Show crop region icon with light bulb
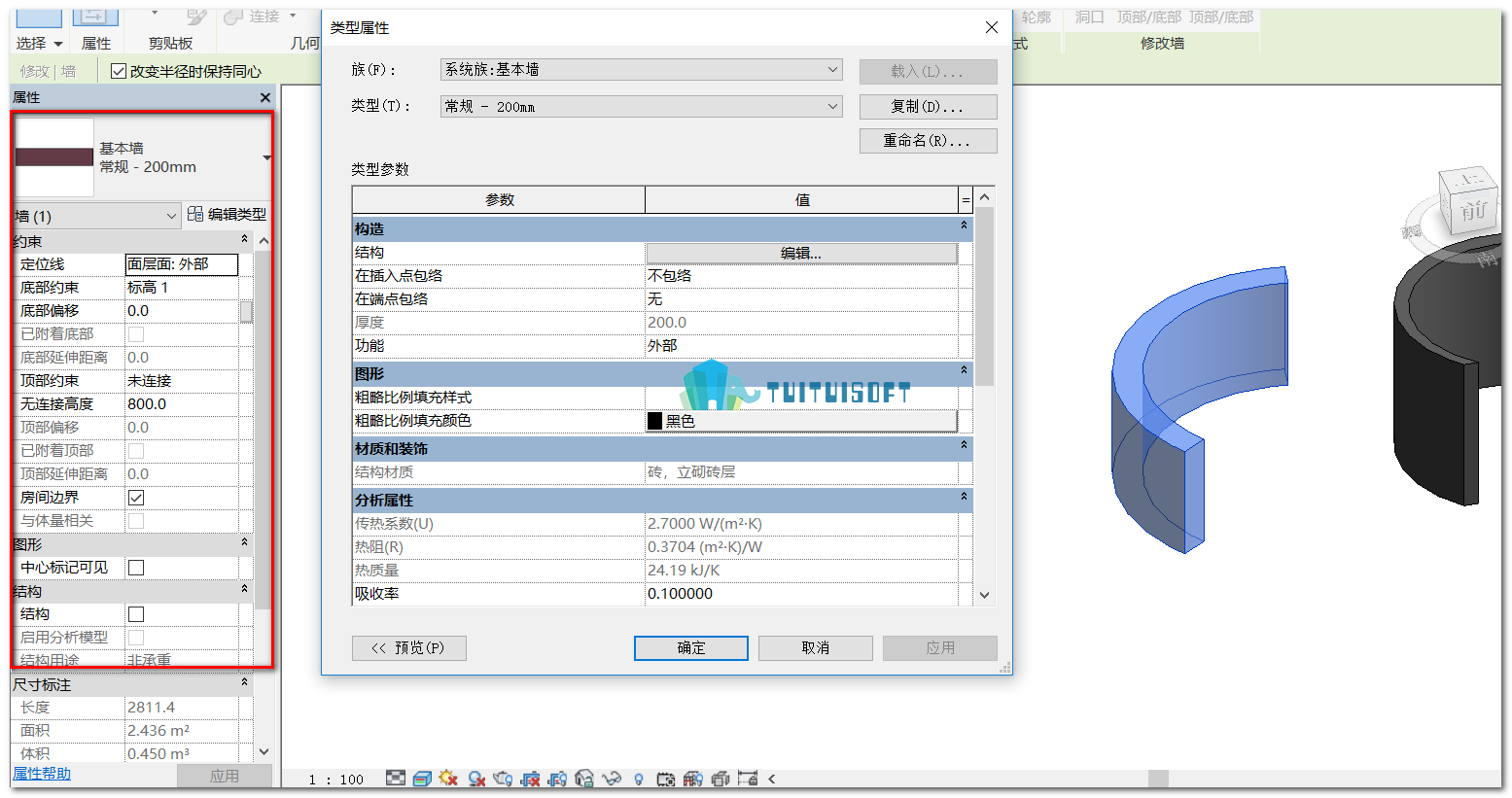The height and width of the screenshot is (798, 1512). pos(557,779)
